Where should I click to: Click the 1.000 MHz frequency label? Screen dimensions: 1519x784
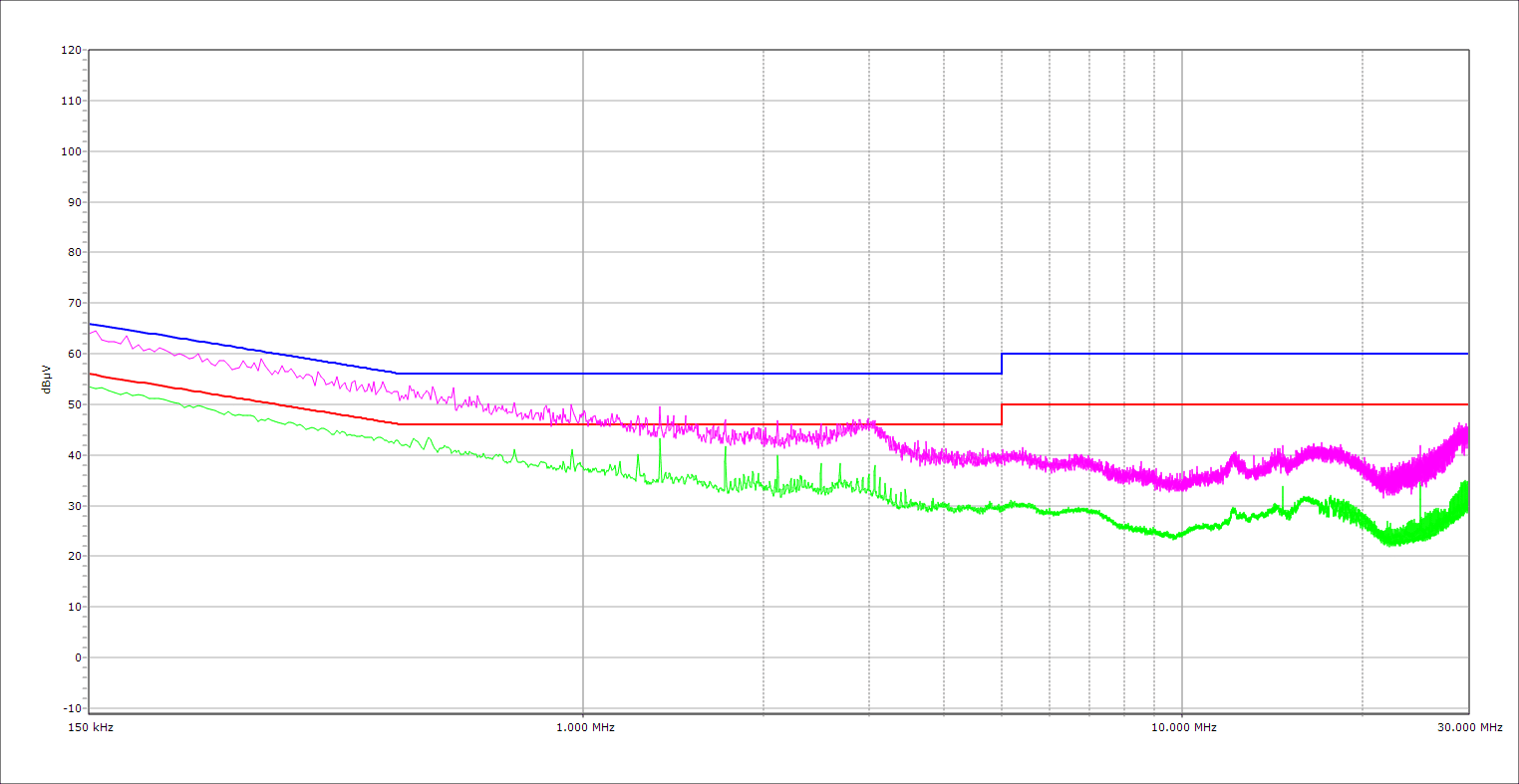(x=585, y=727)
